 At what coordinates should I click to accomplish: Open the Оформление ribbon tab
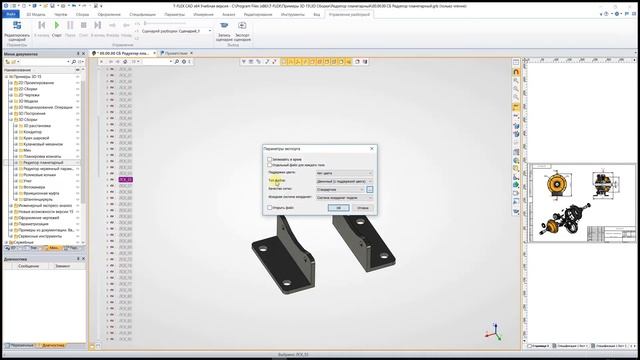(109, 14)
